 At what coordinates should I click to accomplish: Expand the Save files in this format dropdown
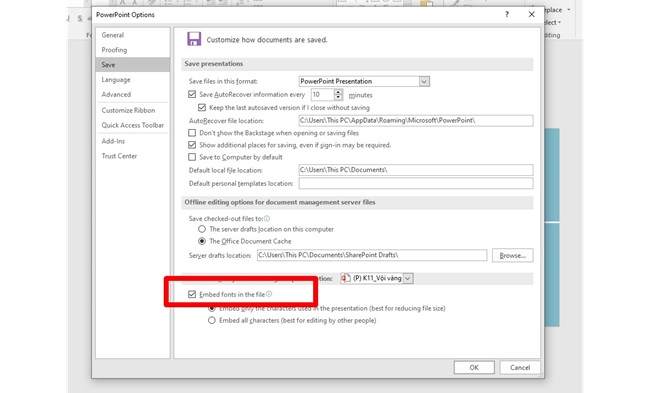pos(424,81)
